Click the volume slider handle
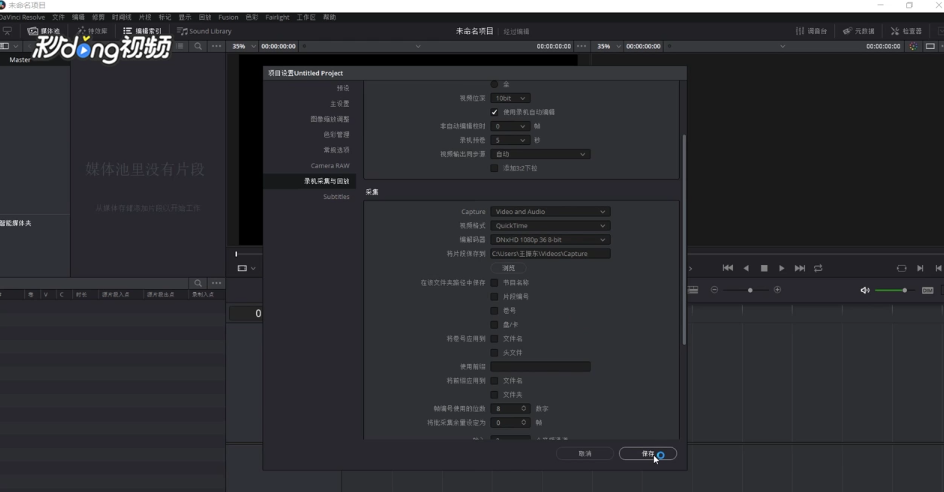Screen dimensions: 944x492 click(x=904, y=290)
